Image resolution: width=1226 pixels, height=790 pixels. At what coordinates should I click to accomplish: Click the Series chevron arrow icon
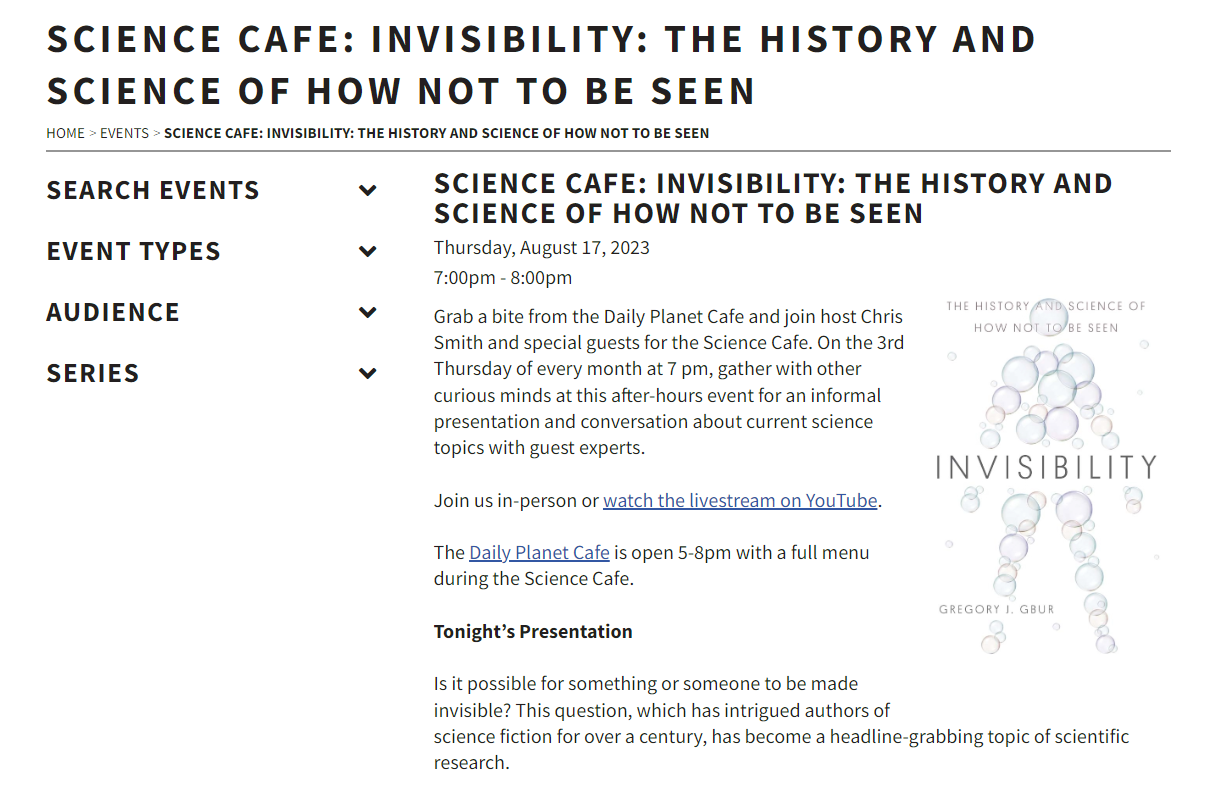[368, 373]
